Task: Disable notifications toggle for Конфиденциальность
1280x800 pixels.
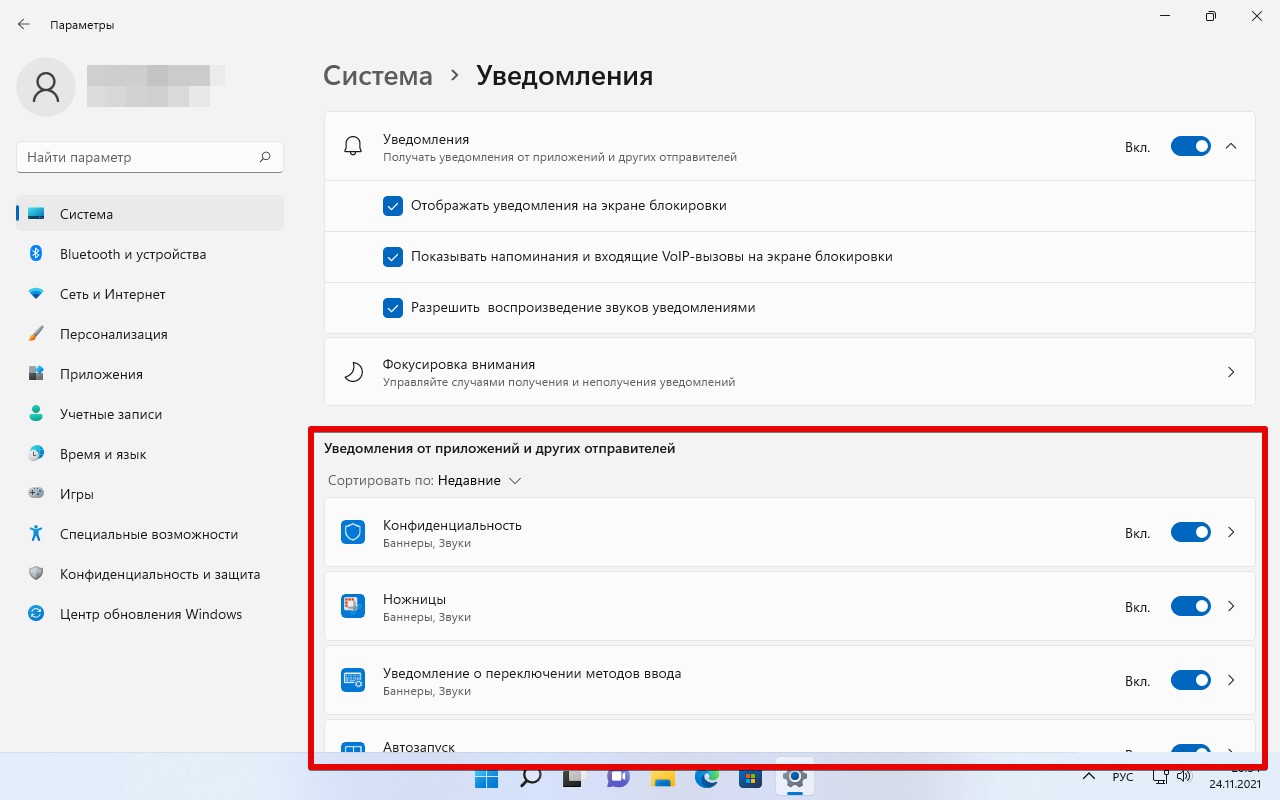Action: click(x=1191, y=532)
